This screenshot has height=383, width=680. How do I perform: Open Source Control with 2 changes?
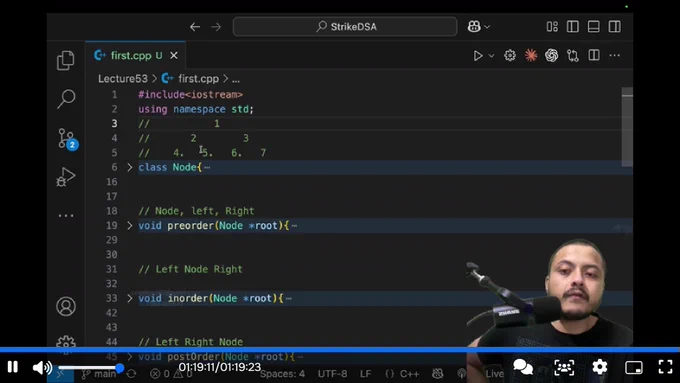68,139
